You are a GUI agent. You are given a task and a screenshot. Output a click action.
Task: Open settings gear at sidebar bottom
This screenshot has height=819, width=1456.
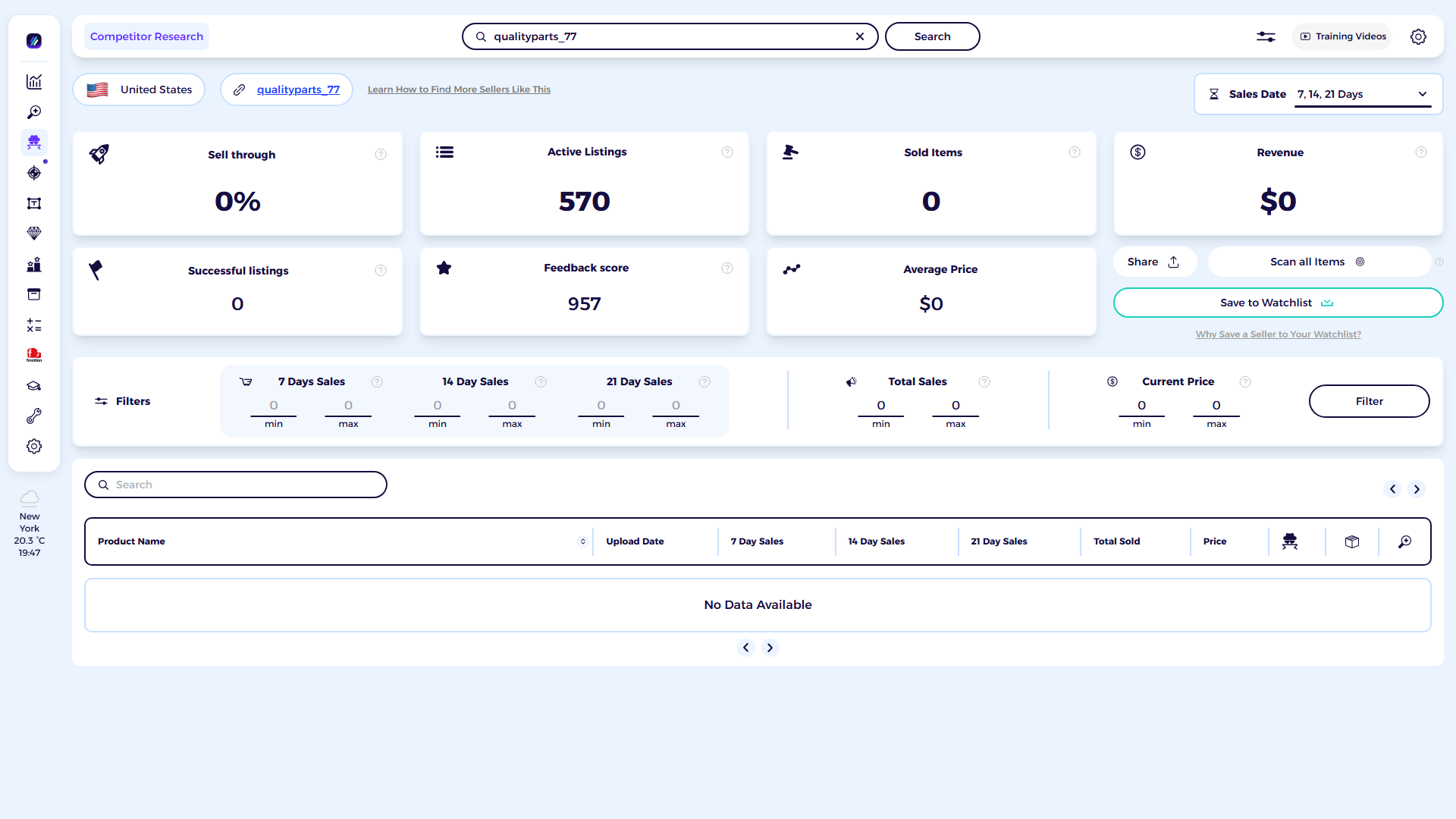pos(34,447)
